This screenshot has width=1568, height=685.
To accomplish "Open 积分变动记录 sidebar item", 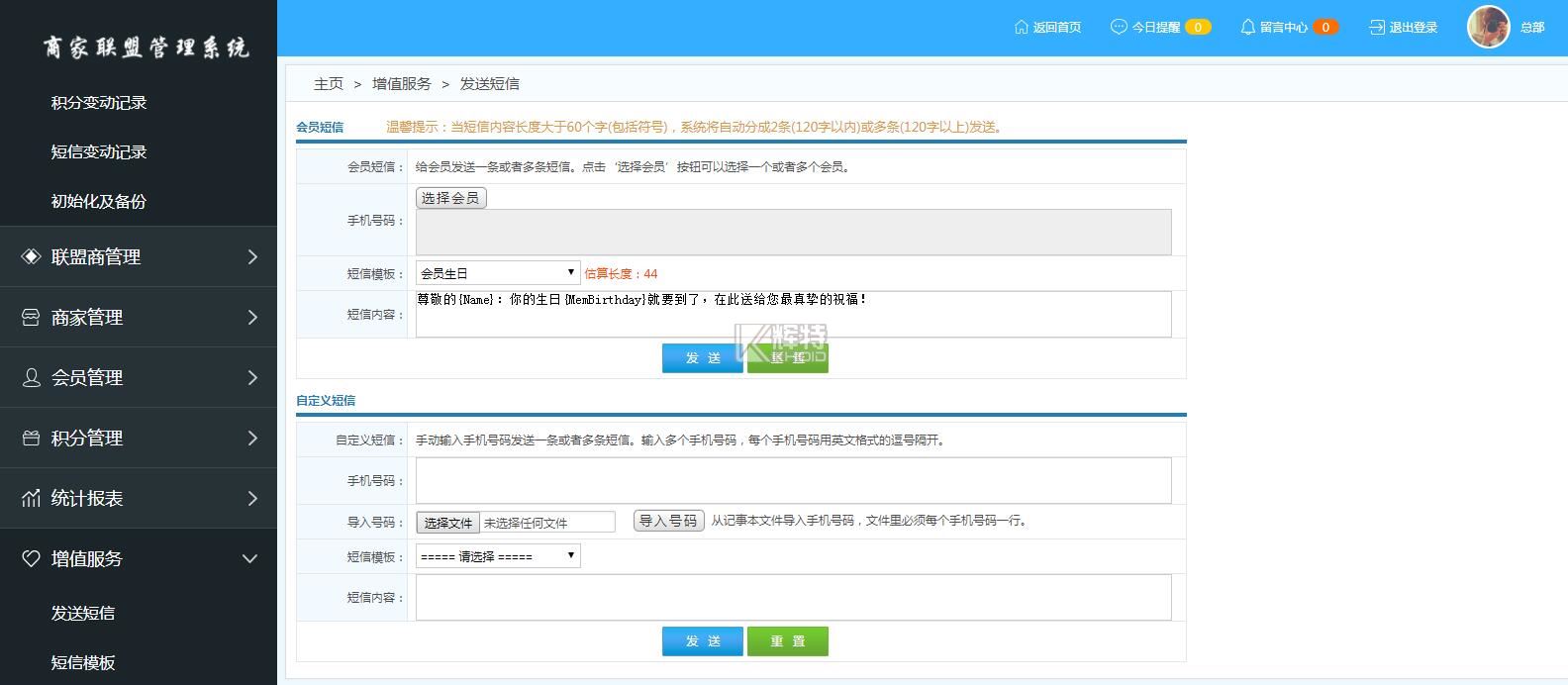I will pyautogui.click(x=99, y=102).
